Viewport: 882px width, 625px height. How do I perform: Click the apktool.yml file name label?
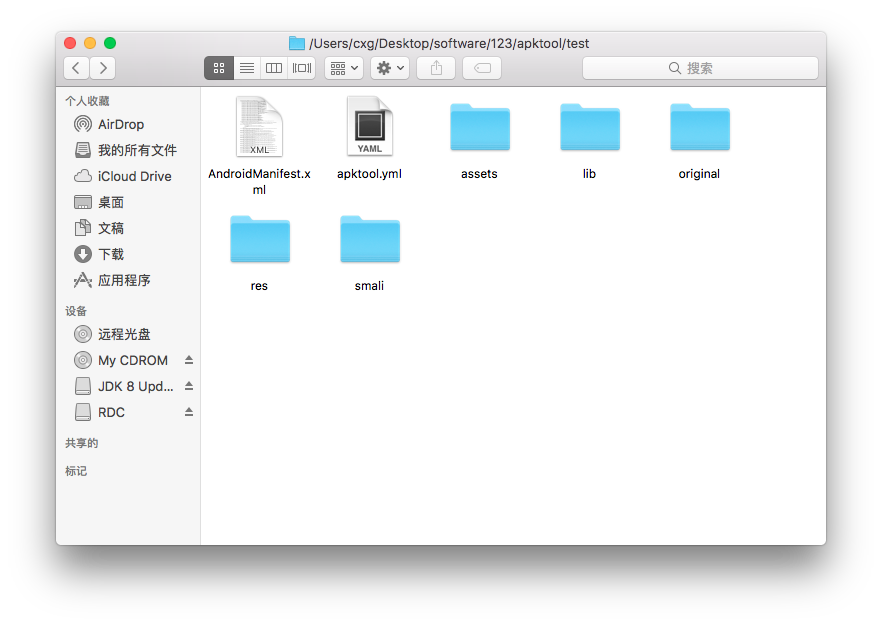[370, 174]
